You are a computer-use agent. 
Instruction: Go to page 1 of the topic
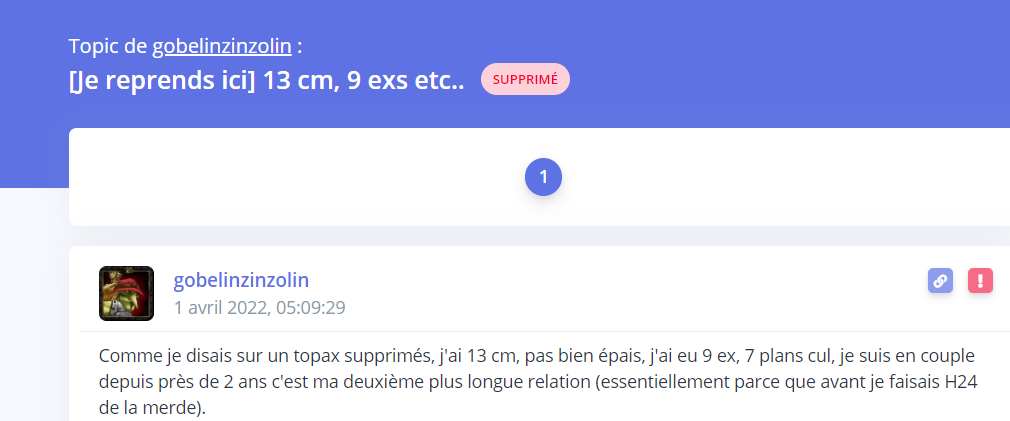coord(543,177)
